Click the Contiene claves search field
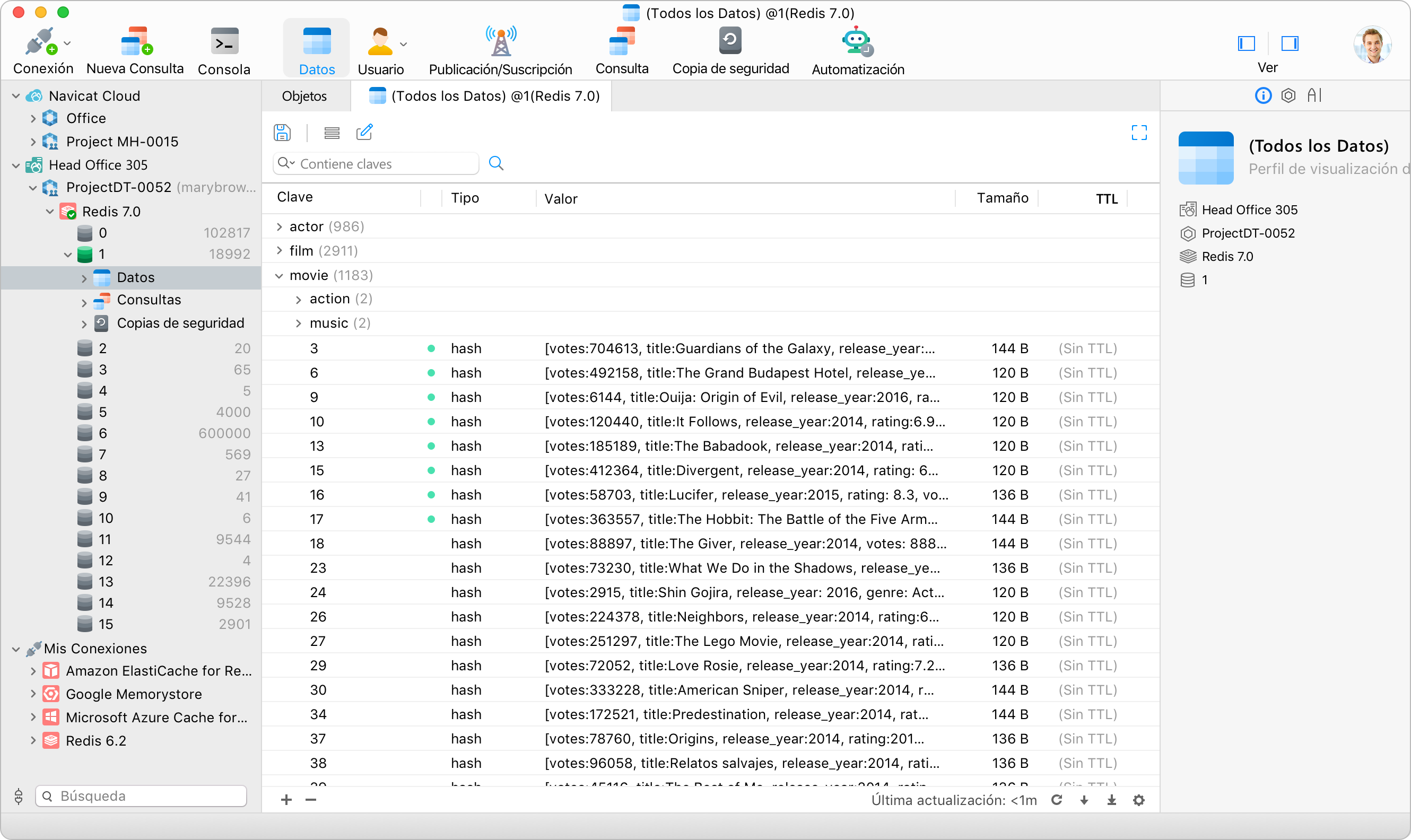 [376, 163]
